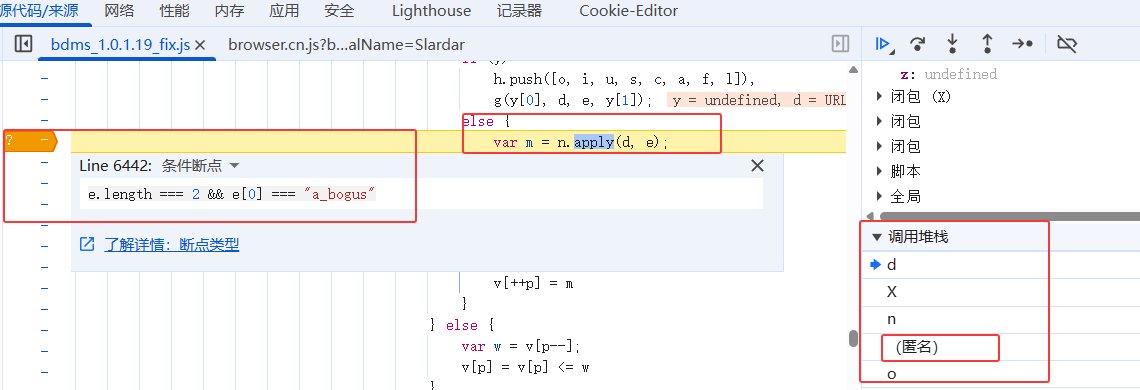Click the line h.push([o, i, u, s, c, a, f, l])

625,79
